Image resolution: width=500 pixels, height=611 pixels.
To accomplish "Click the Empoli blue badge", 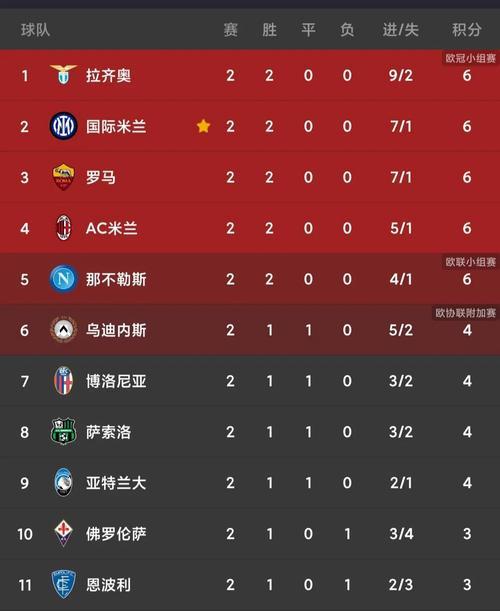I will pyautogui.click(x=64, y=584).
